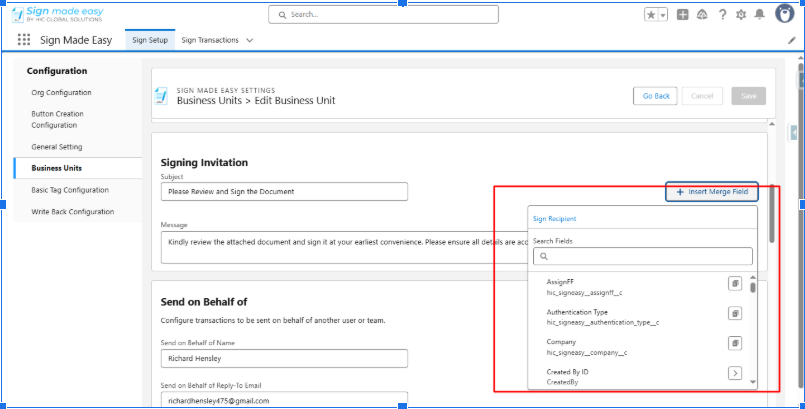Expand the Sign Transactions tab dropdown

[249, 40]
